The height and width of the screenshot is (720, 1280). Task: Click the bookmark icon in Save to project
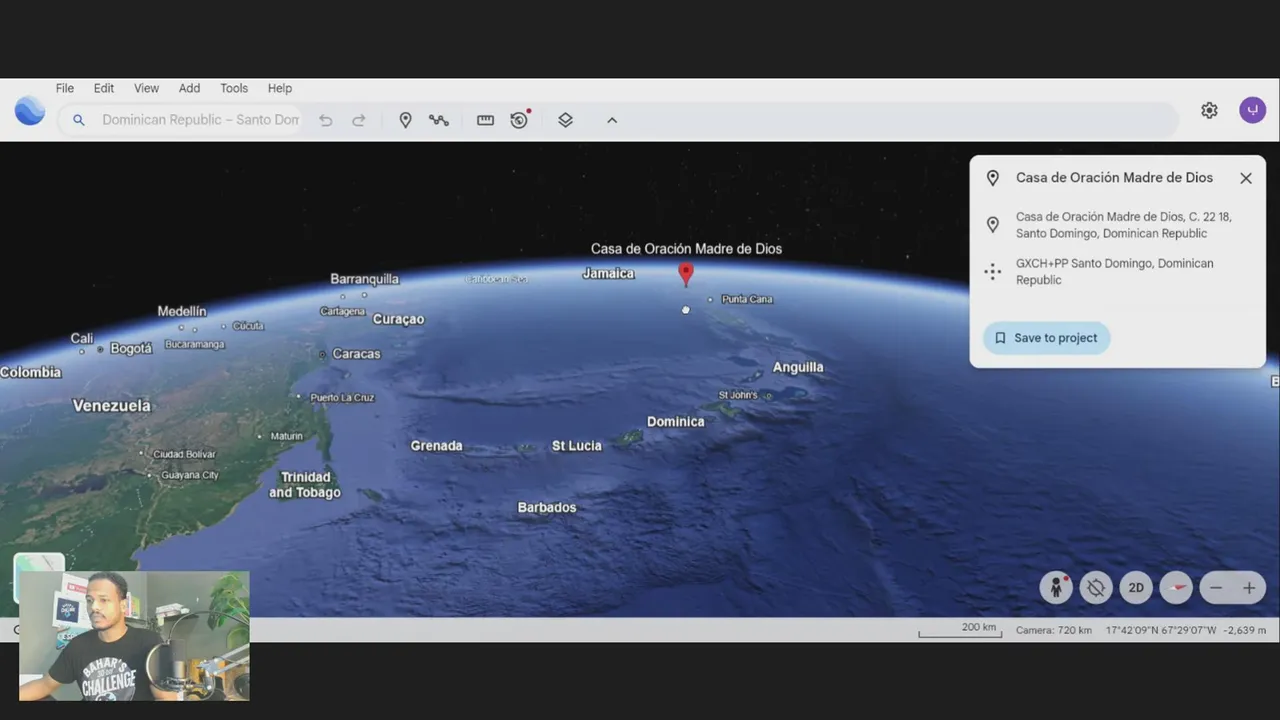tap(1000, 338)
